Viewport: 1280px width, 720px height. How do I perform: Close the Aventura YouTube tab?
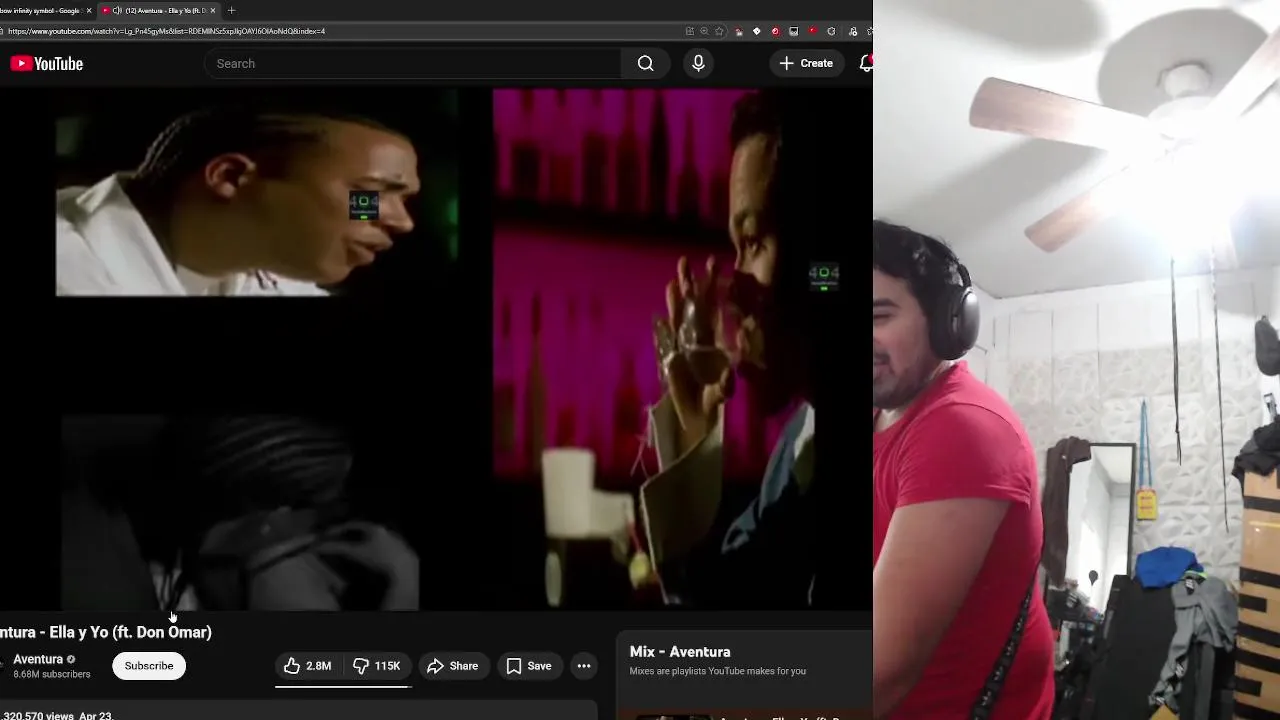212,11
